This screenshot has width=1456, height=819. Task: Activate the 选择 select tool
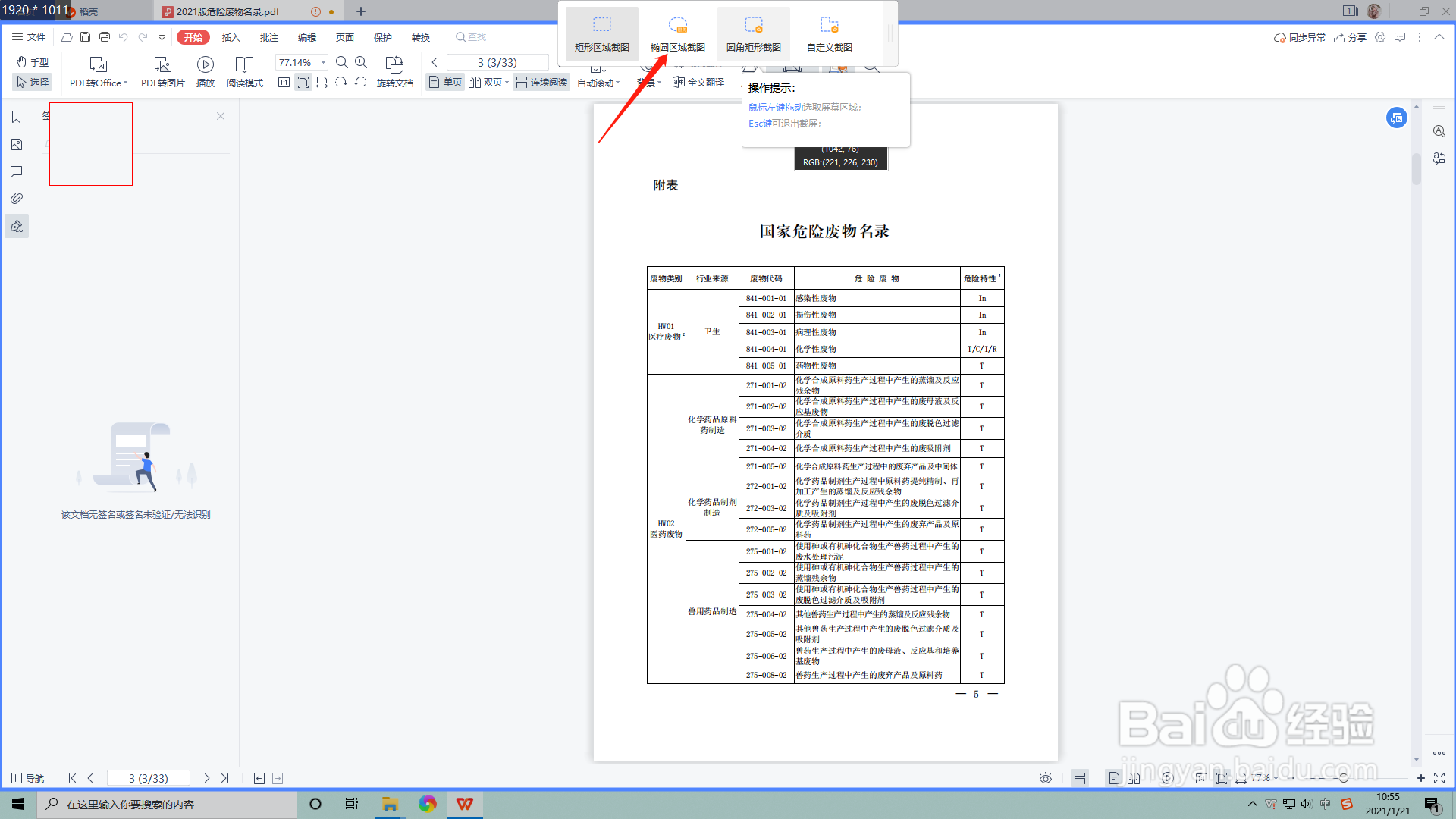[x=33, y=82]
